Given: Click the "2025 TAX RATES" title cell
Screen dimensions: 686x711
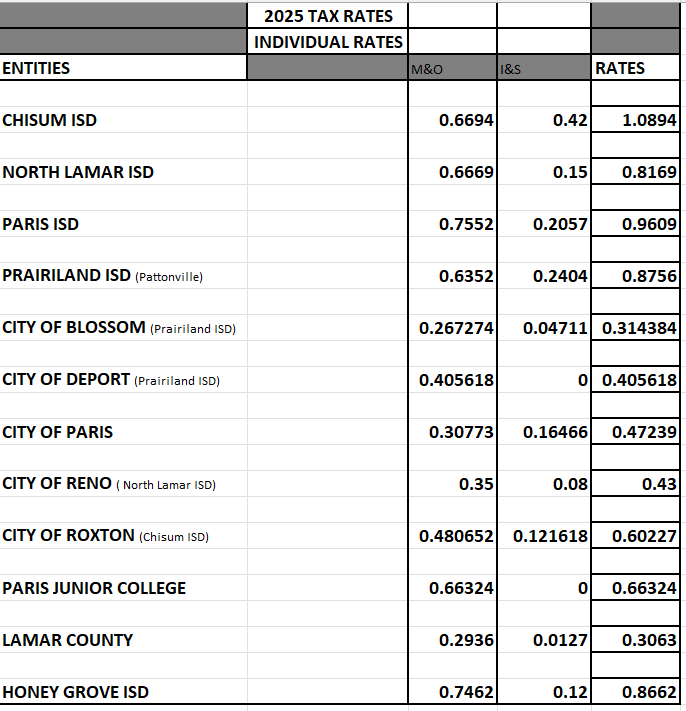Looking at the screenshot, I should 328,16.
